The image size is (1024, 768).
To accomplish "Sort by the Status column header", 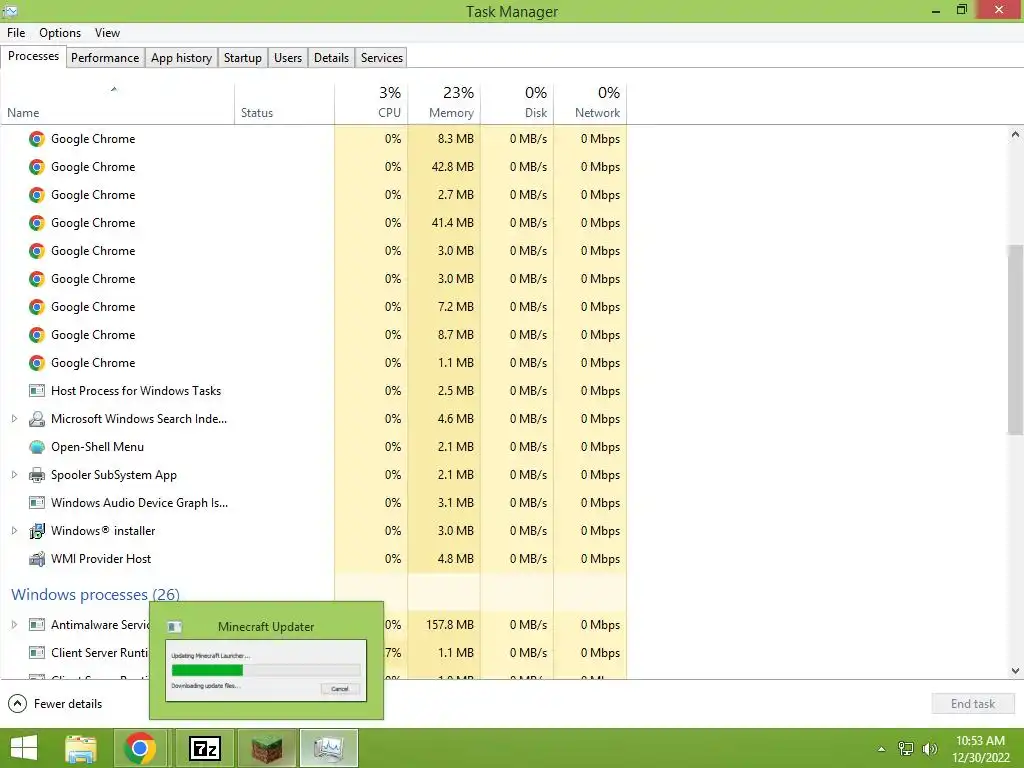I will pos(284,104).
